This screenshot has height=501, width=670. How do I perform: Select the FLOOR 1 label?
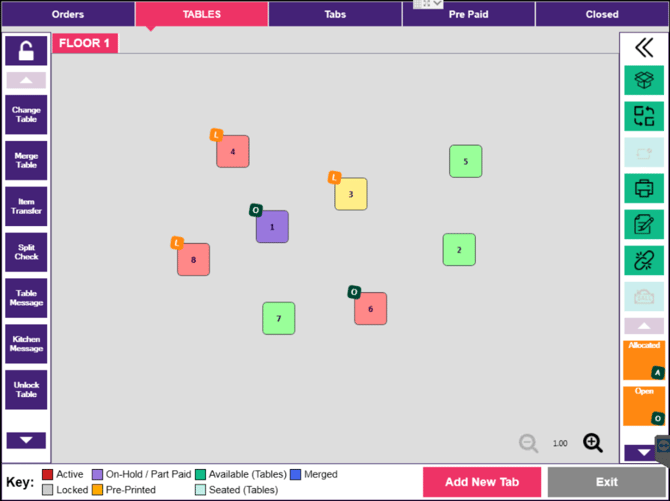click(x=85, y=43)
